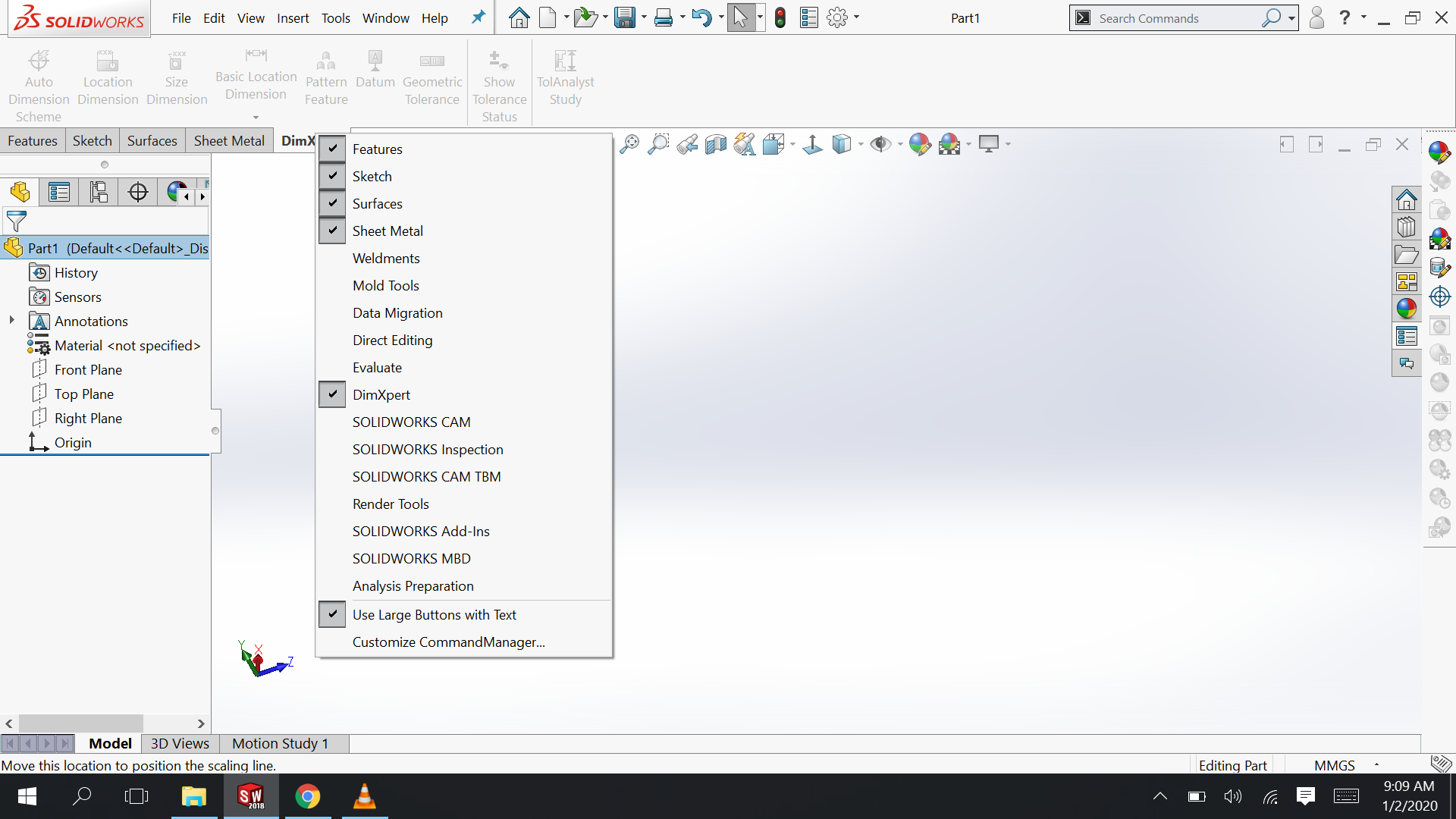Open the Options gear icon
Image resolution: width=1456 pixels, height=819 pixels.
837,17
